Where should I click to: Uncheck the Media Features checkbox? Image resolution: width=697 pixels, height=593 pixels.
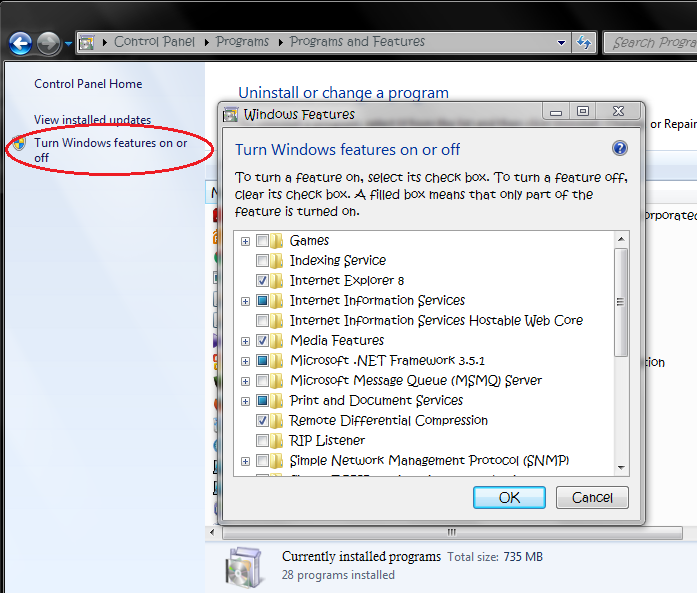(x=262, y=341)
